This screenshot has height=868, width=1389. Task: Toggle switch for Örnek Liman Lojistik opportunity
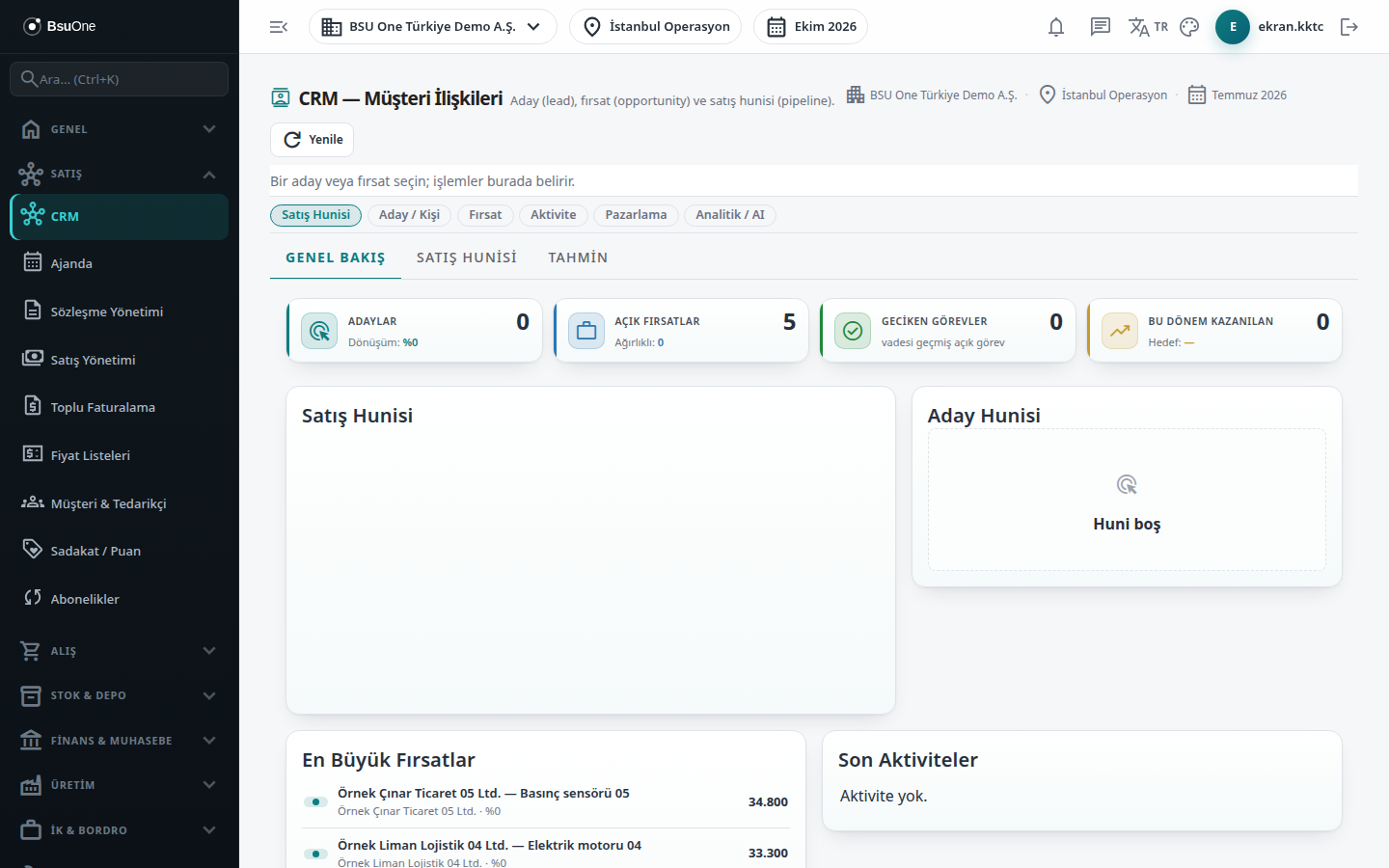315,854
